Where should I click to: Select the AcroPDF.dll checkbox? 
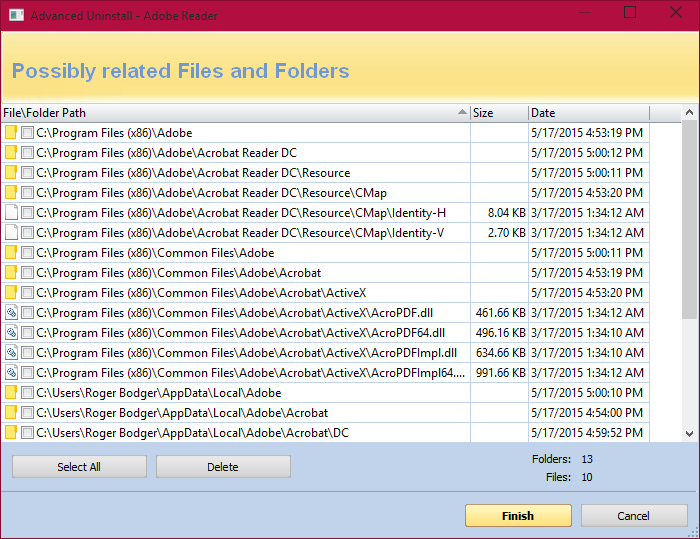pyautogui.click(x=27, y=313)
